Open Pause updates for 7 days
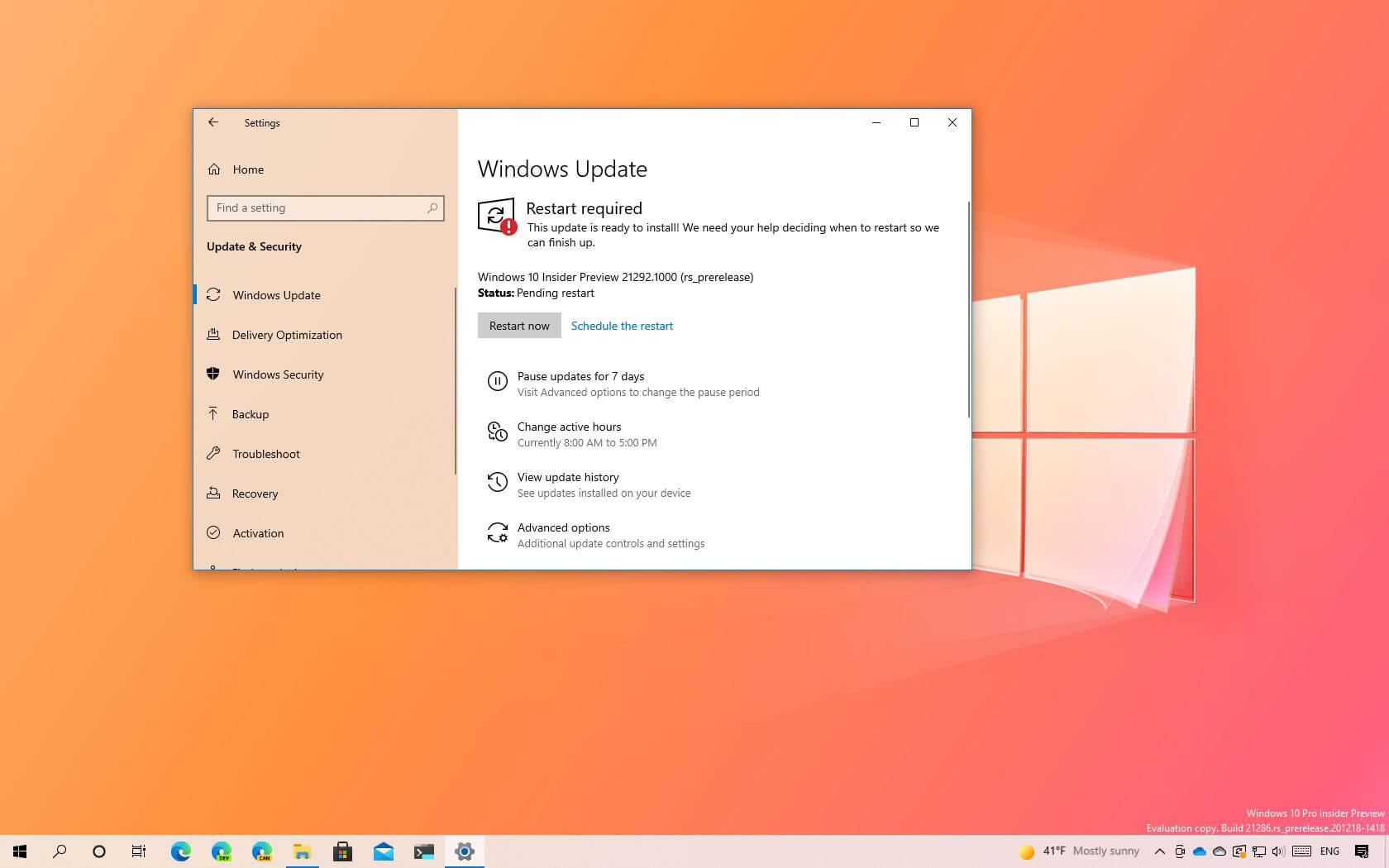 point(580,376)
